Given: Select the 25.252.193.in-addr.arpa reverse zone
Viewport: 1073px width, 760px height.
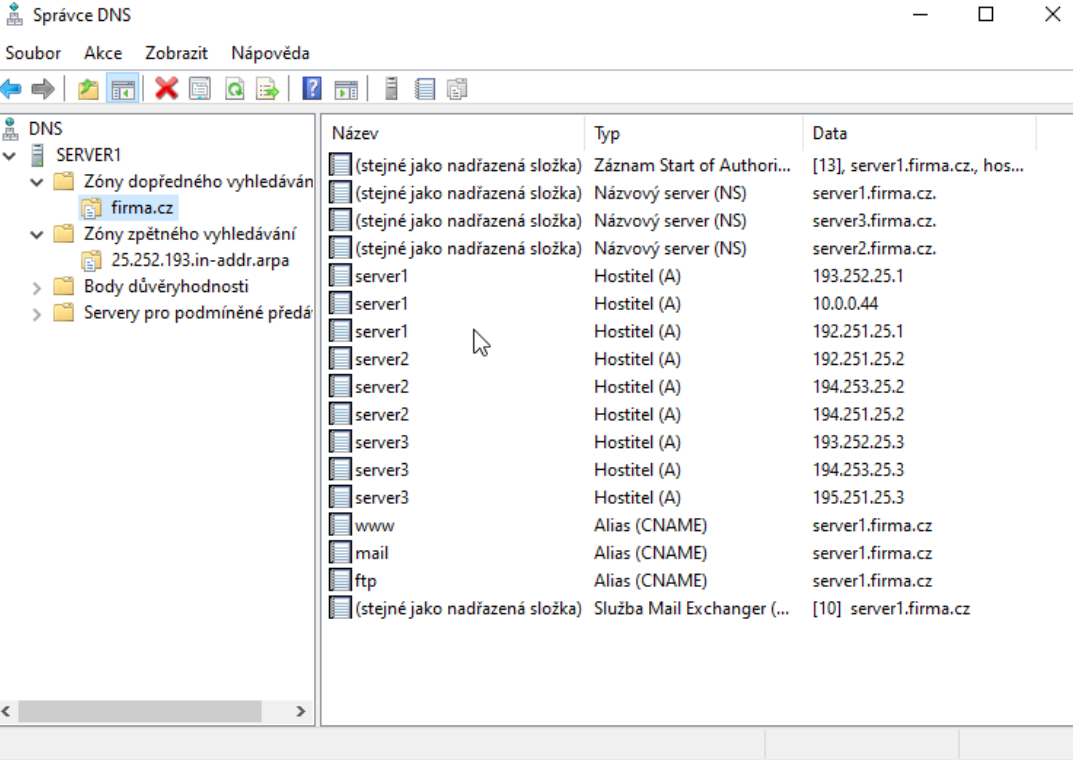Looking at the screenshot, I should click(x=200, y=261).
